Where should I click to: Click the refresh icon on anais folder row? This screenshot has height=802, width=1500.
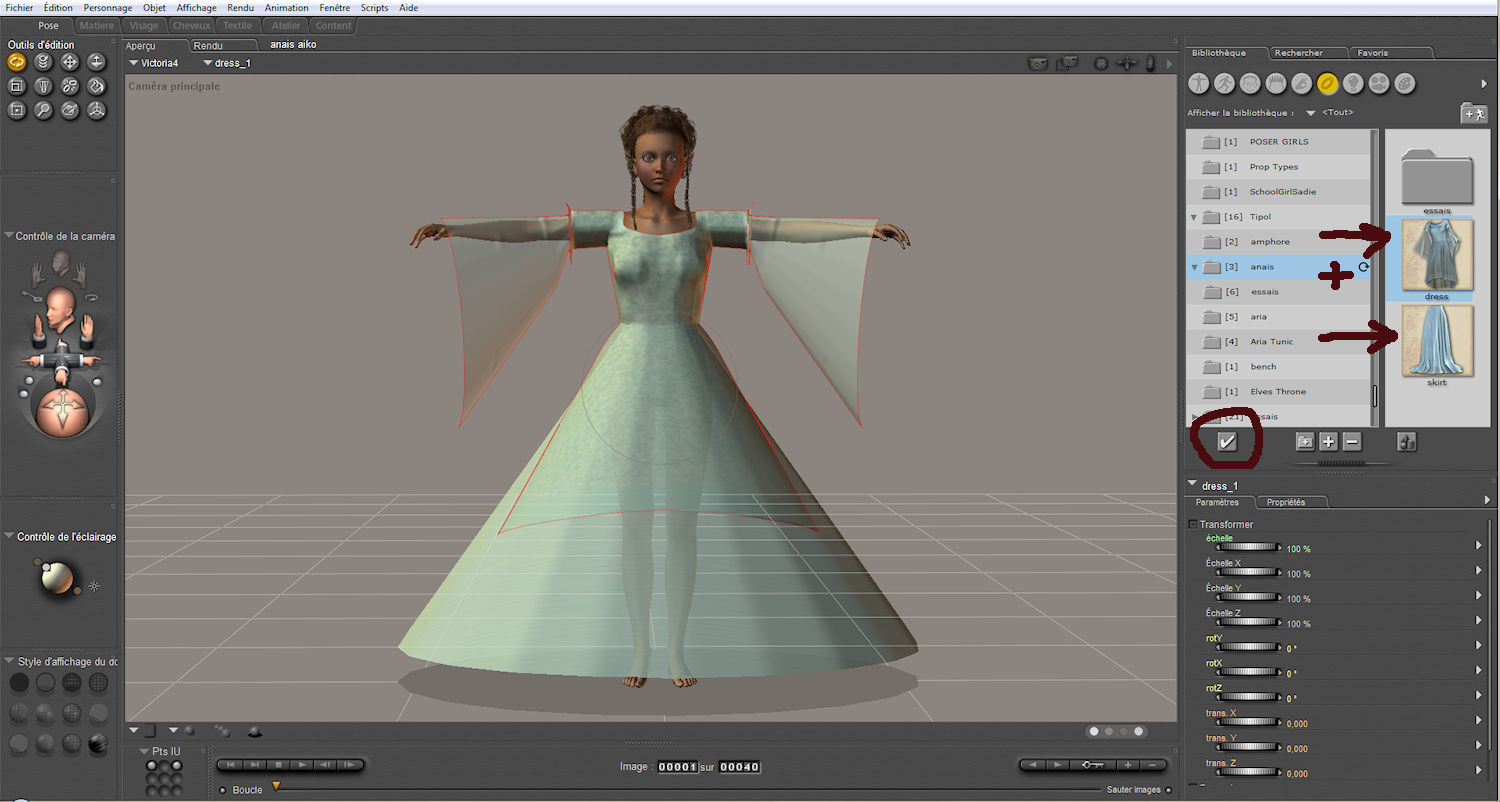tap(1363, 267)
